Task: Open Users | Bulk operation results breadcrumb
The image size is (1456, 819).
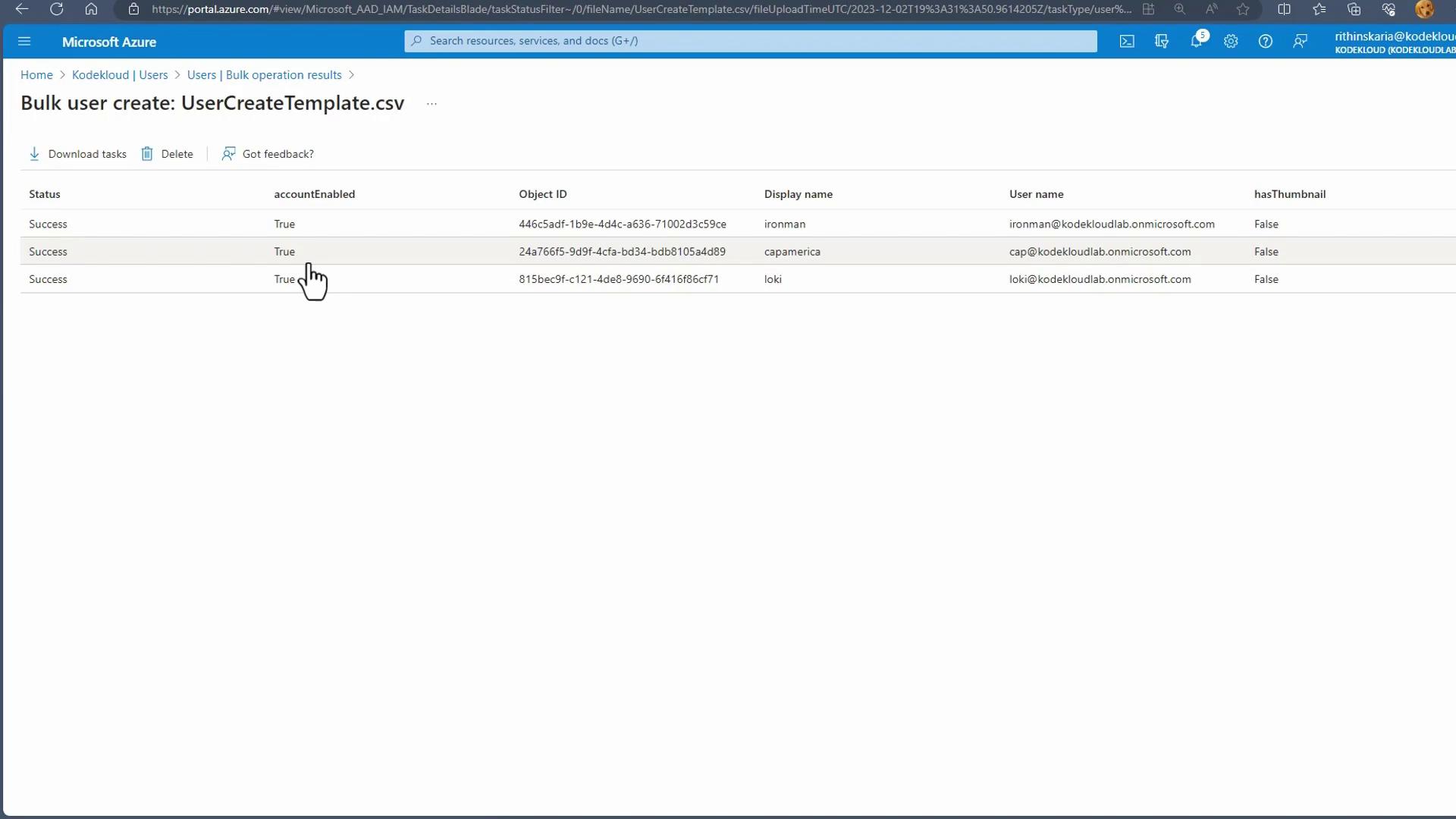Action: point(264,75)
